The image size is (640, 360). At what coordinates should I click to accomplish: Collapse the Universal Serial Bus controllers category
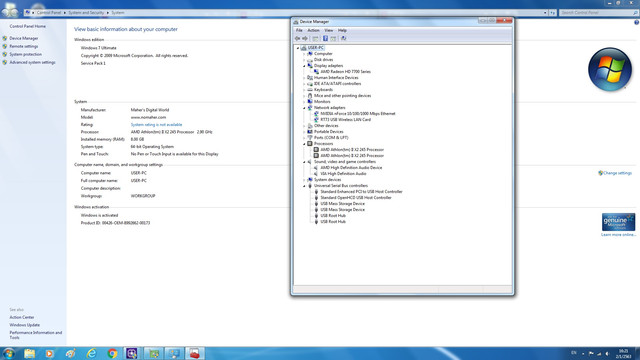click(304, 186)
